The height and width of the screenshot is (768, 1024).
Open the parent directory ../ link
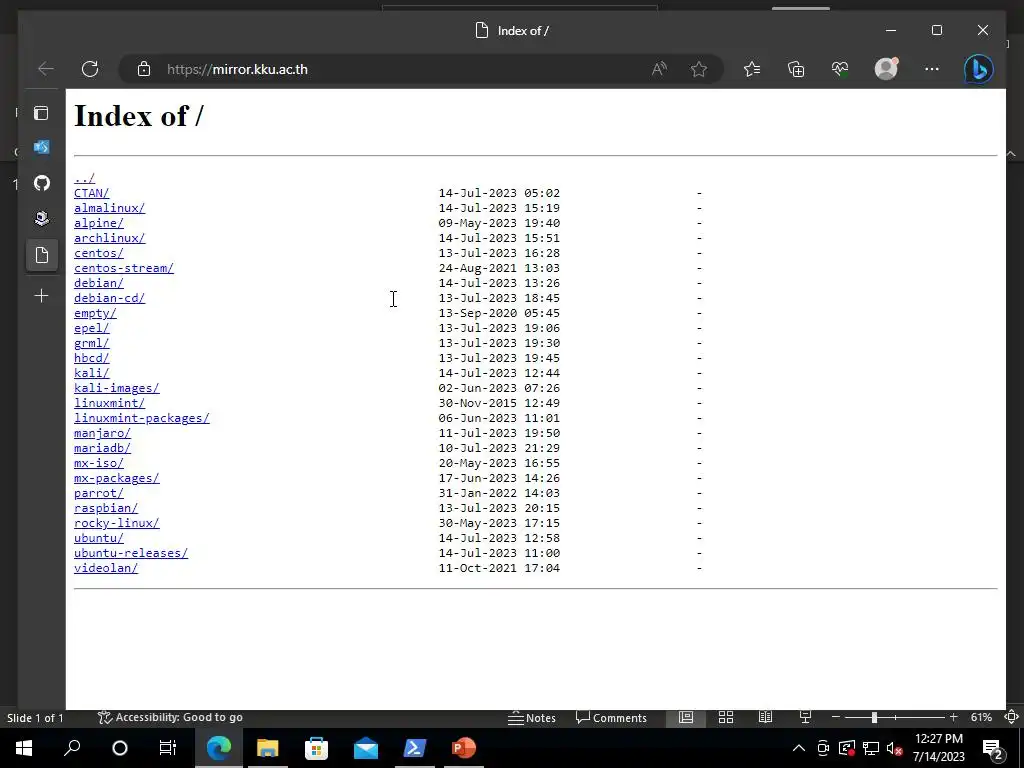pos(84,178)
